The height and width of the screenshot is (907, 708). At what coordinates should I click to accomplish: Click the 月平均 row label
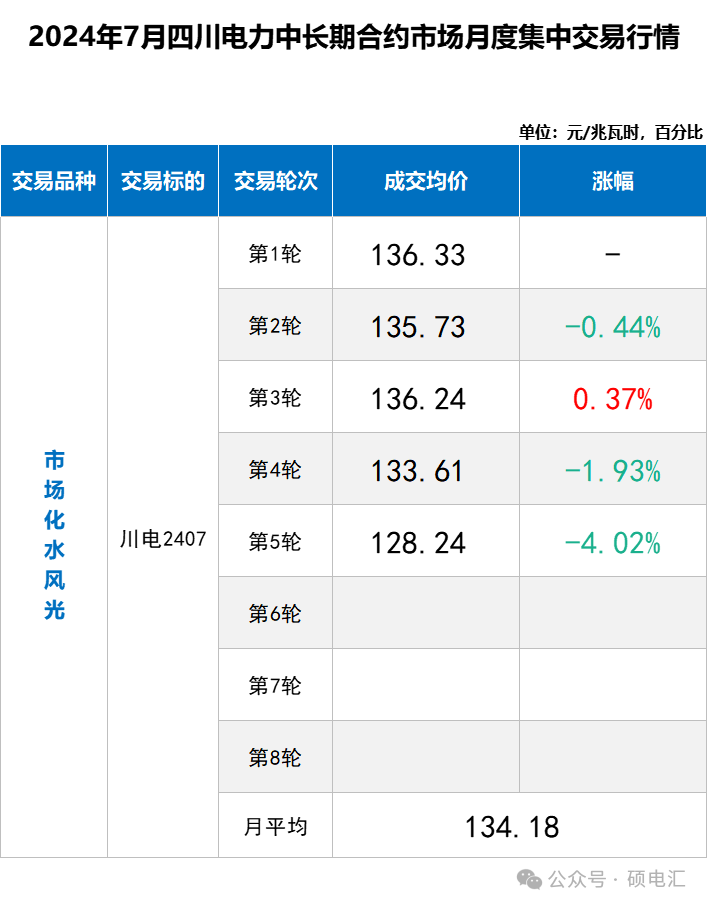(275, 827)
